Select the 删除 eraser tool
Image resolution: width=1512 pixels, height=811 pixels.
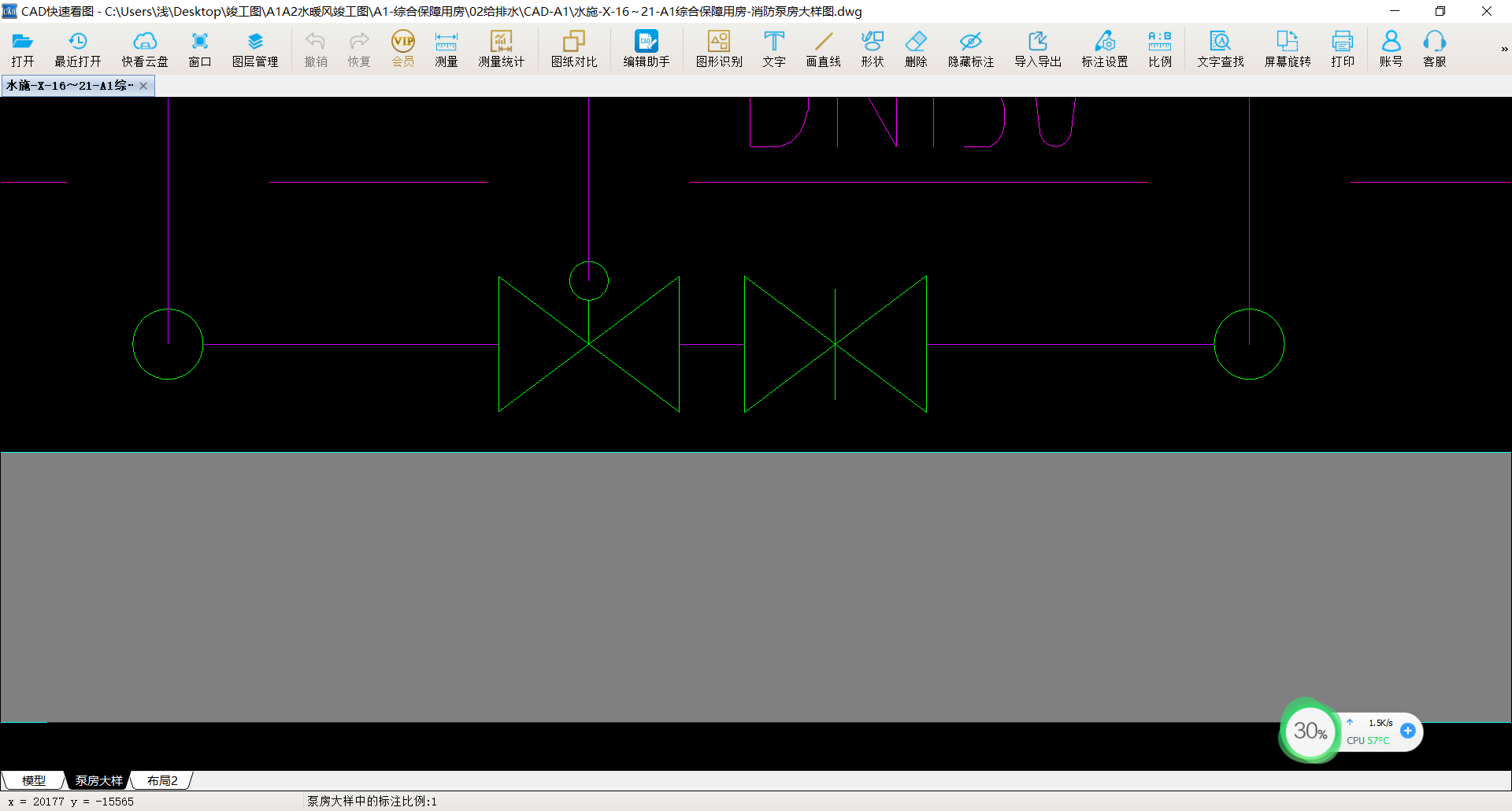tap(916, 49)
